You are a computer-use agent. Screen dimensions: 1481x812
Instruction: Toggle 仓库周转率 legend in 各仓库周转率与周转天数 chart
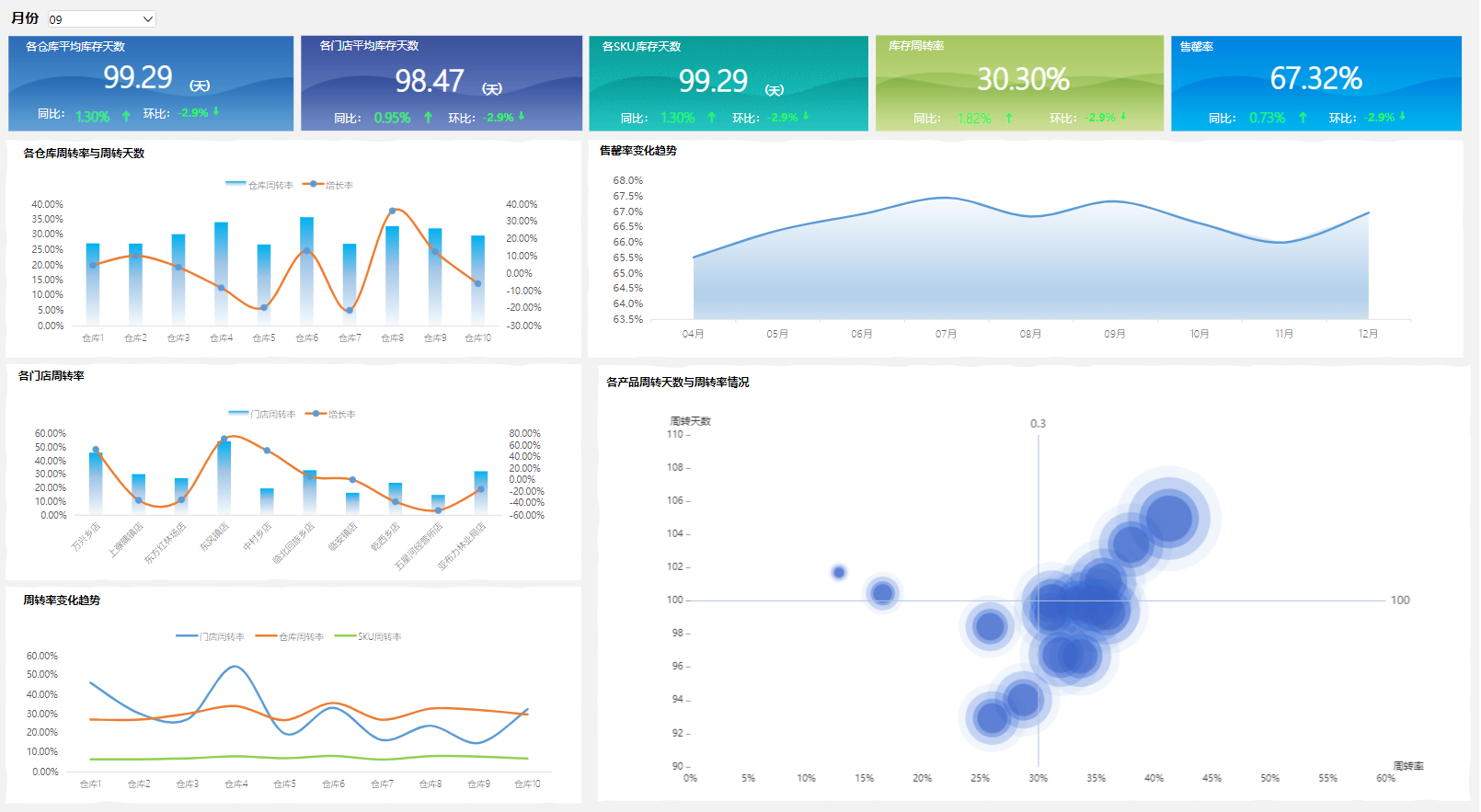(x=259, y=185)
